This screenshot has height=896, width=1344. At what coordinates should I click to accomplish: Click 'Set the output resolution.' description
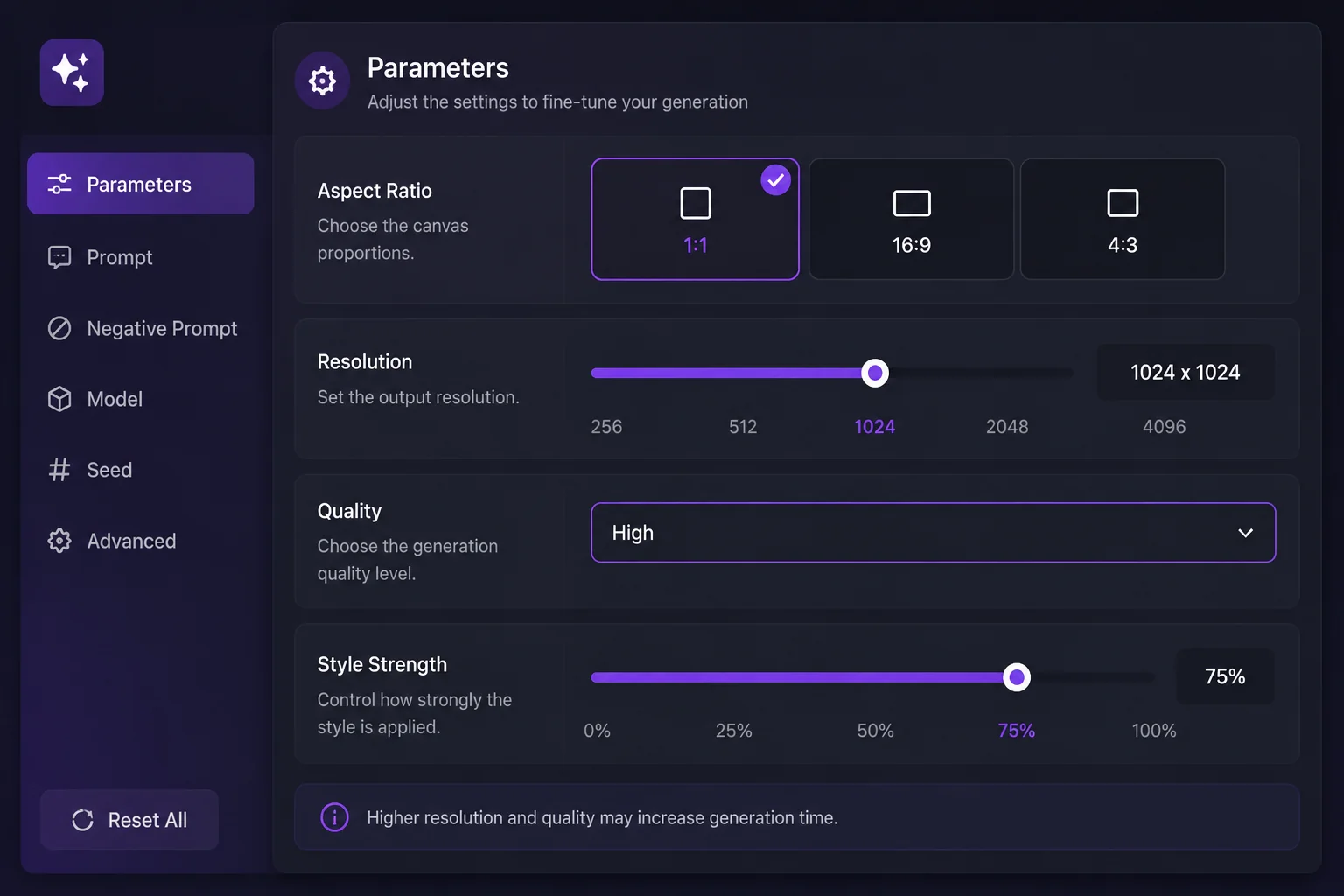(418, 397)
